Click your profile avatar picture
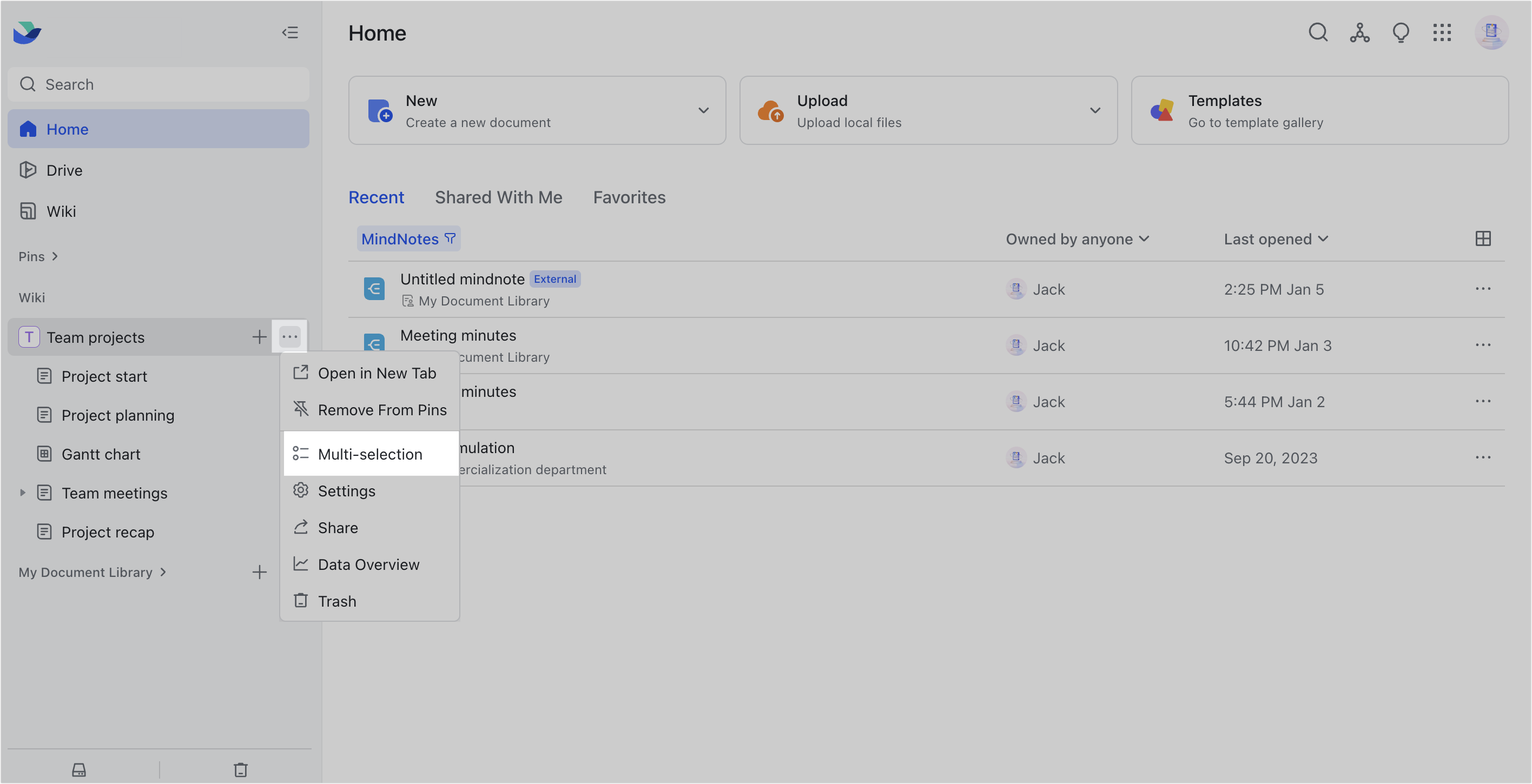The height and width of the screenshot is (784, 1532). [1491, 32]
